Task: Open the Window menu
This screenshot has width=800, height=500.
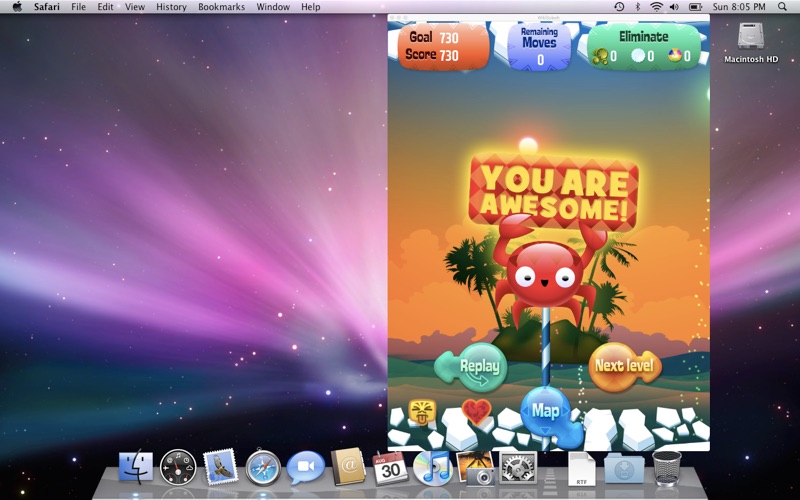Action: (273, 7)
